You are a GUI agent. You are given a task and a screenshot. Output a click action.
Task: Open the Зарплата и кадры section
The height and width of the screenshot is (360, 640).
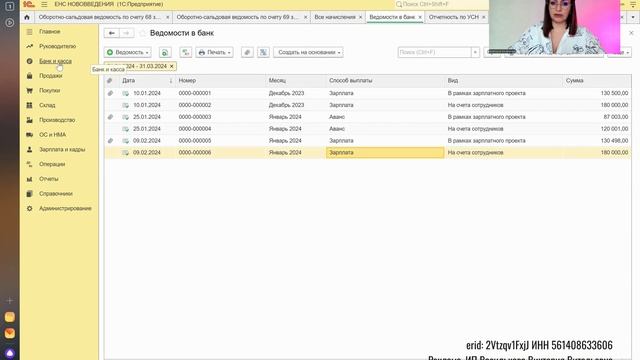point(62,149)
